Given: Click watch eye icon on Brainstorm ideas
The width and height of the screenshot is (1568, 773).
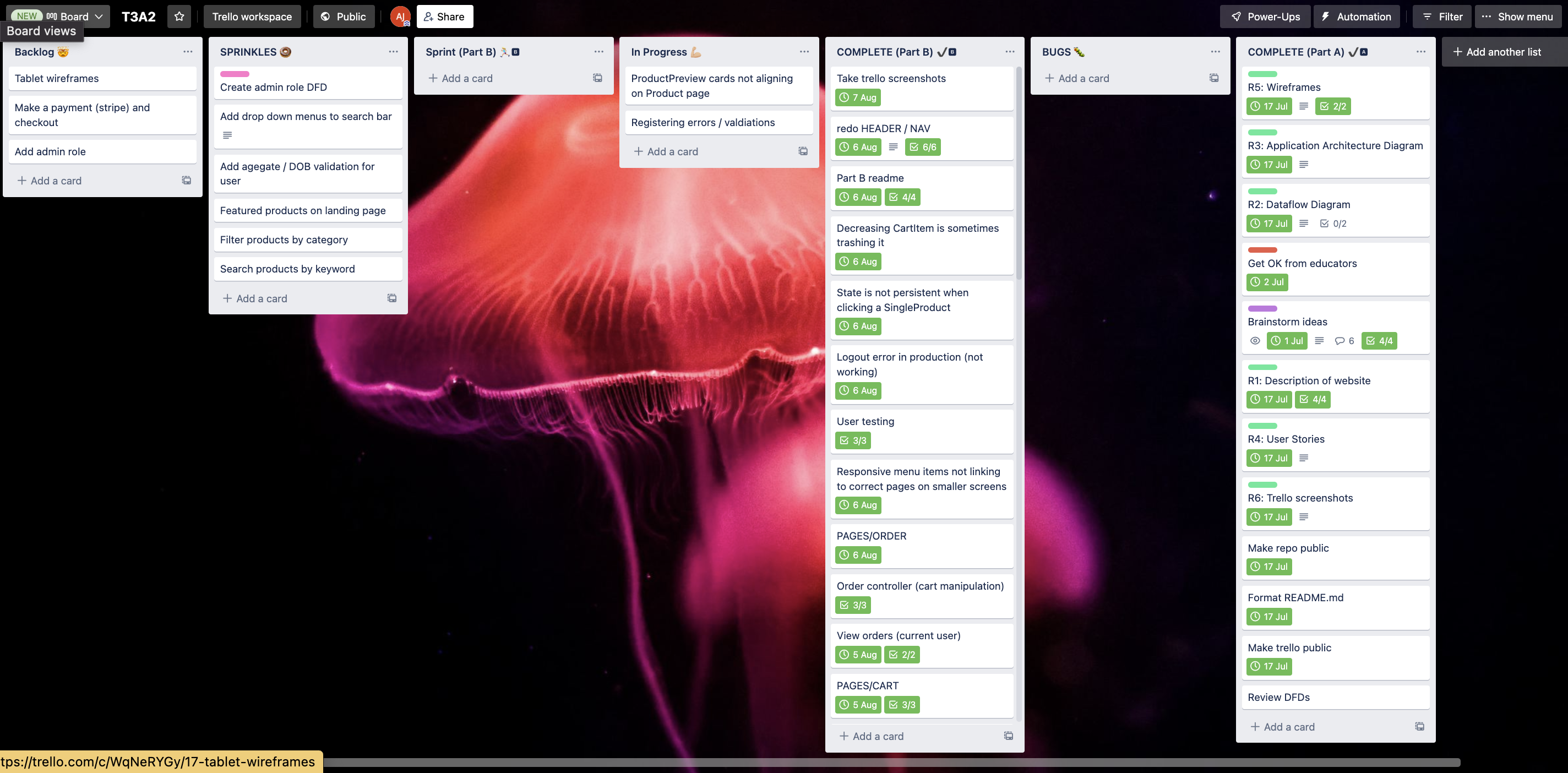Looking at the screenshot, I should tap(1255, 341).
